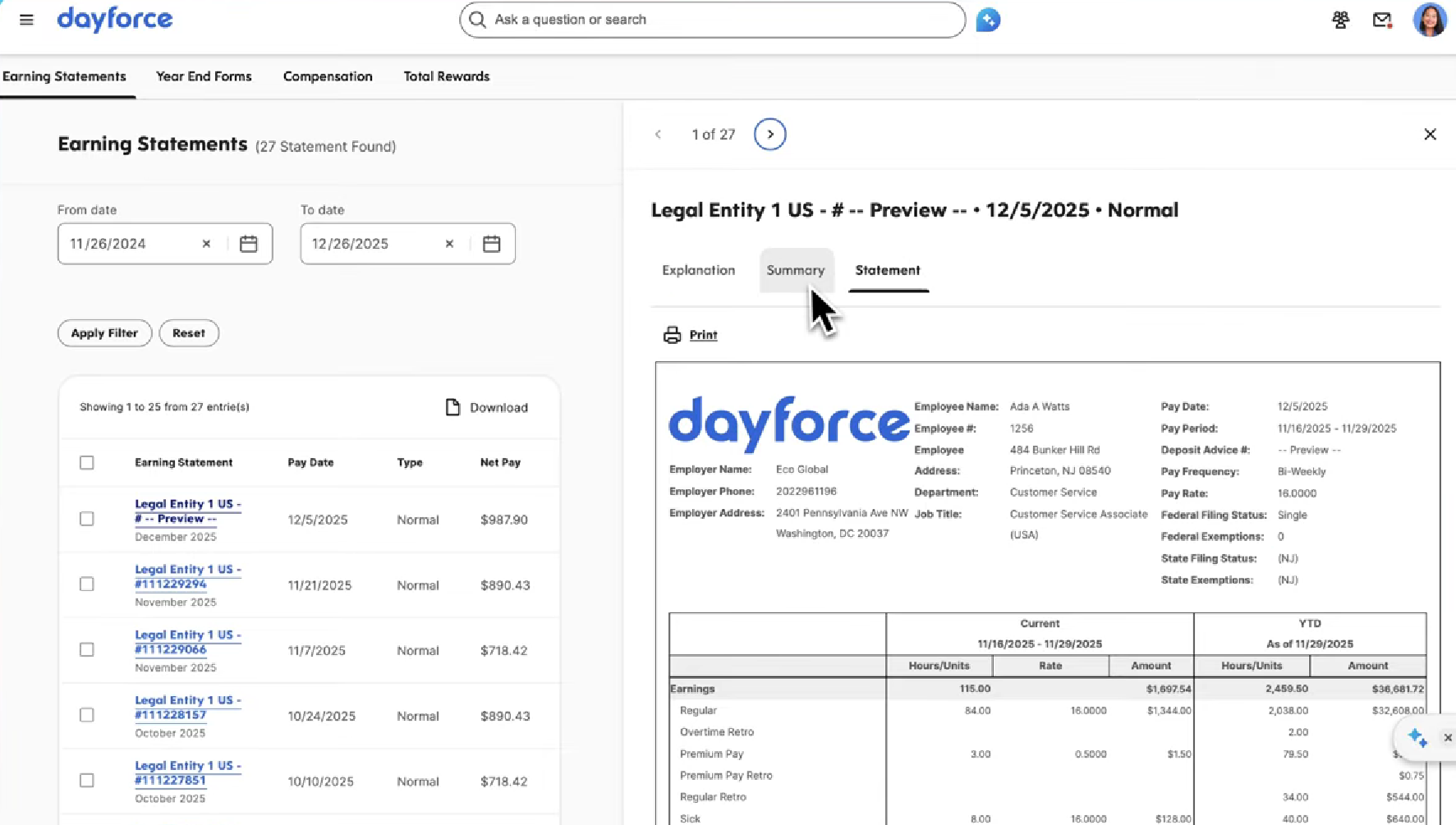Viewport: 1456px width, 825px height.
Task: Open the Preview statement link for December 2025
Action: point(188,511)
